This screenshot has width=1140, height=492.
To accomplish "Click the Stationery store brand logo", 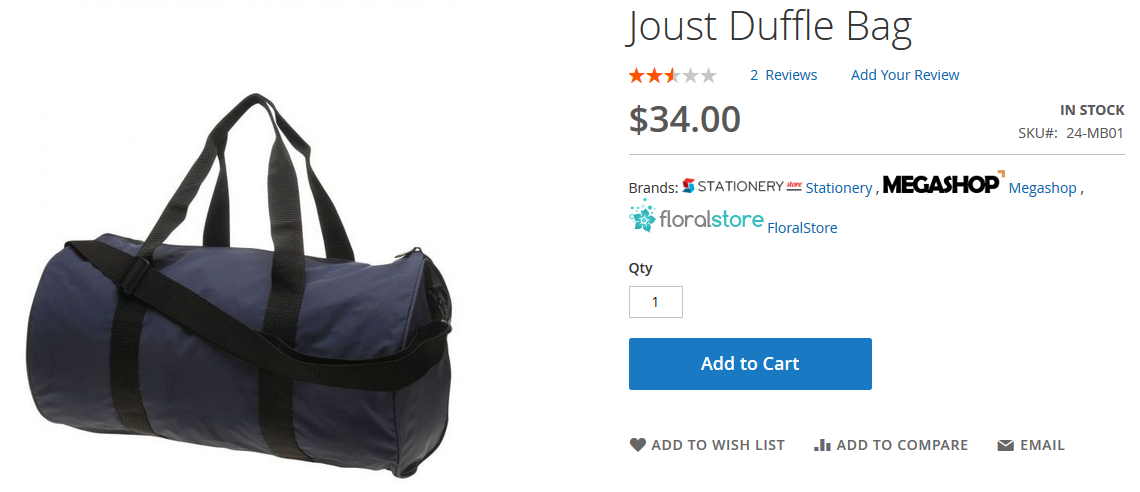I will [742, 186].
